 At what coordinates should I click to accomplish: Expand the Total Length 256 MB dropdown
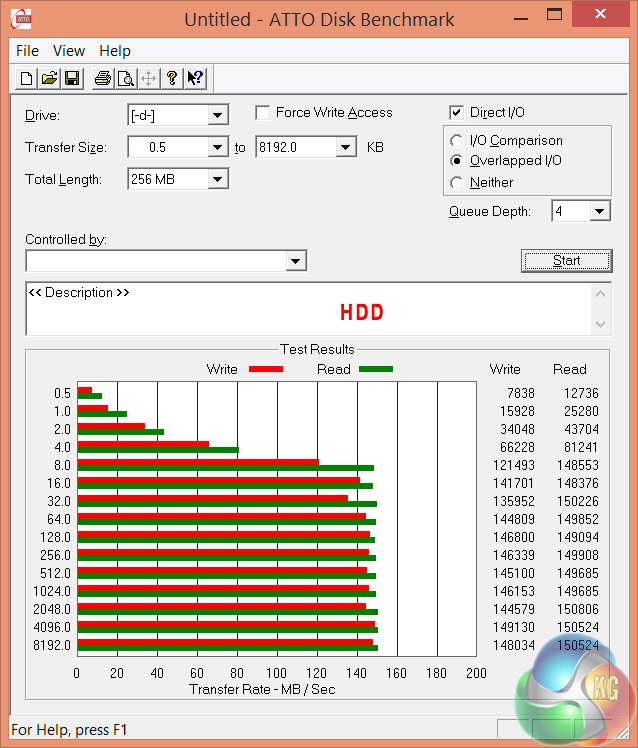(x=217, y=179)
